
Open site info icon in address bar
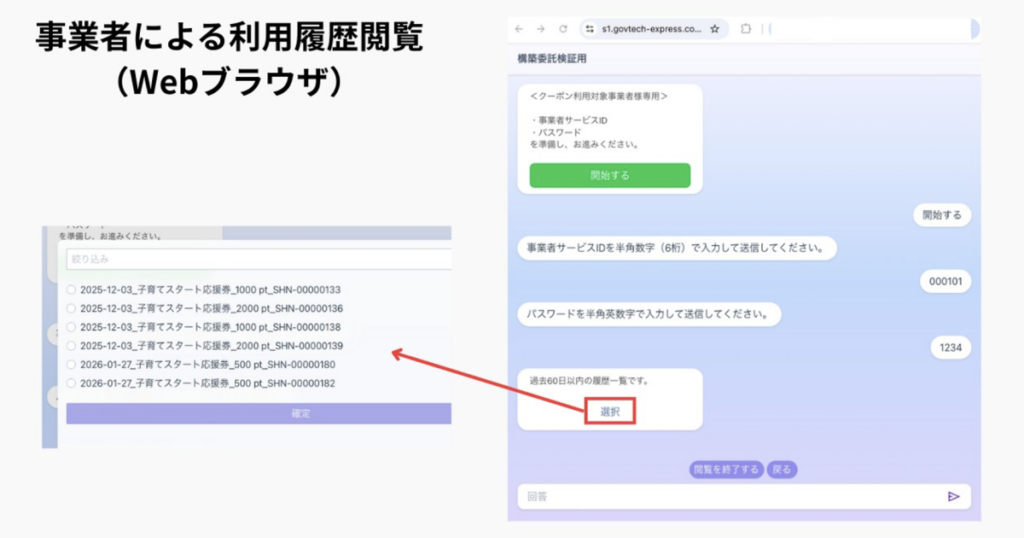590,29
